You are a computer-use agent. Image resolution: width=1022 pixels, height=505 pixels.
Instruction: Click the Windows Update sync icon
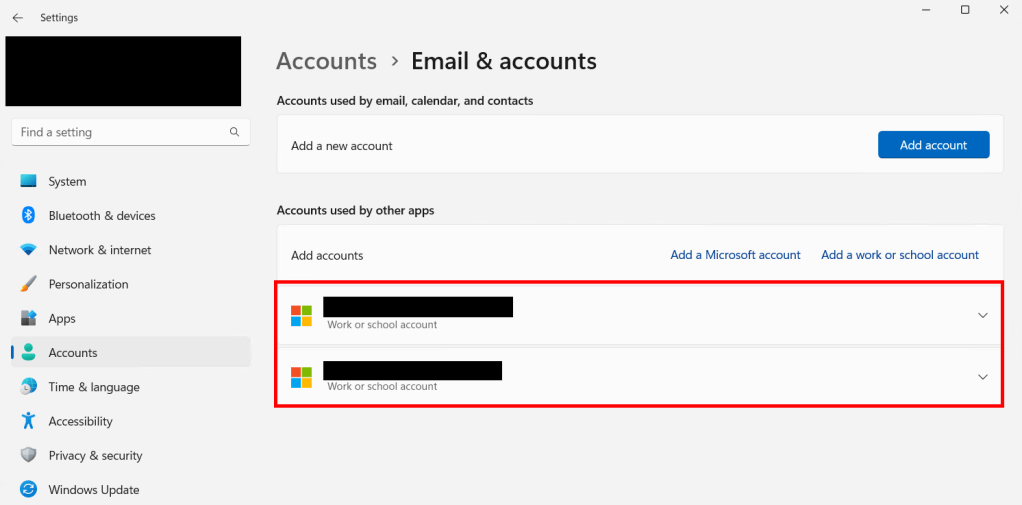click(x=28, y=490)
